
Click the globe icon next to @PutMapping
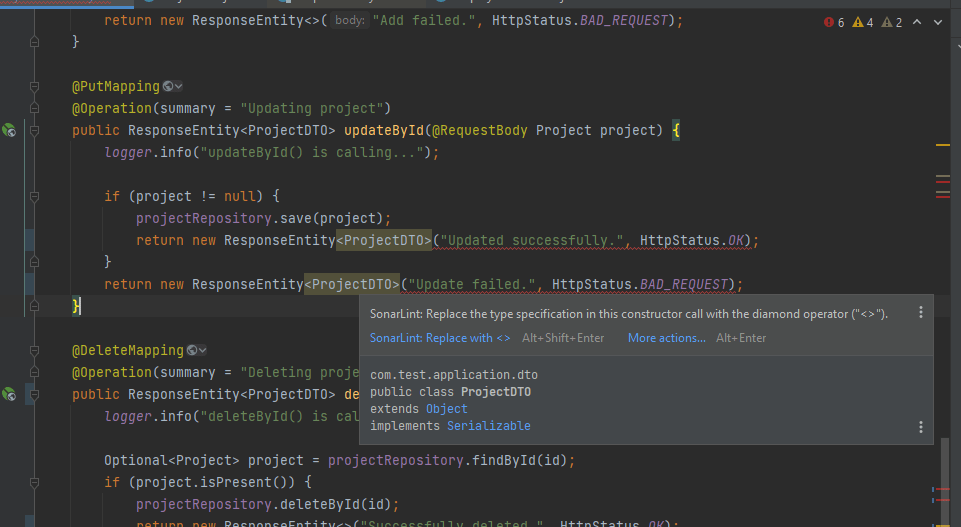167,86
